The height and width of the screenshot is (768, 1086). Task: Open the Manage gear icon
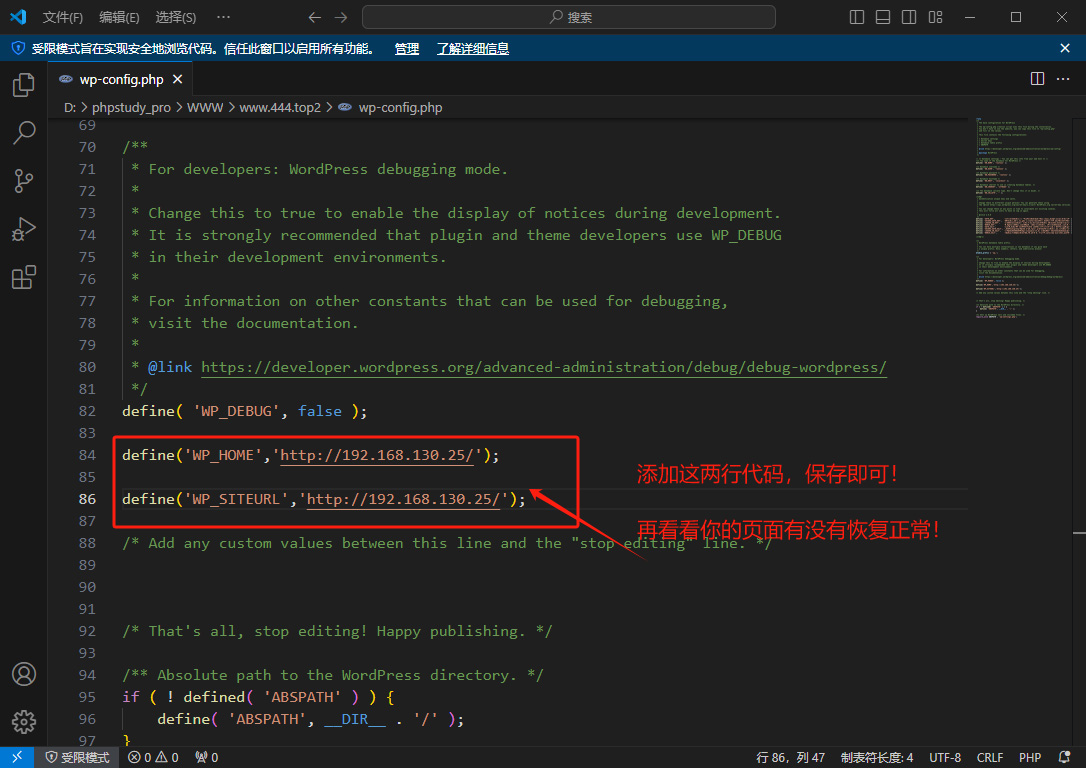(x=23, y=721)
